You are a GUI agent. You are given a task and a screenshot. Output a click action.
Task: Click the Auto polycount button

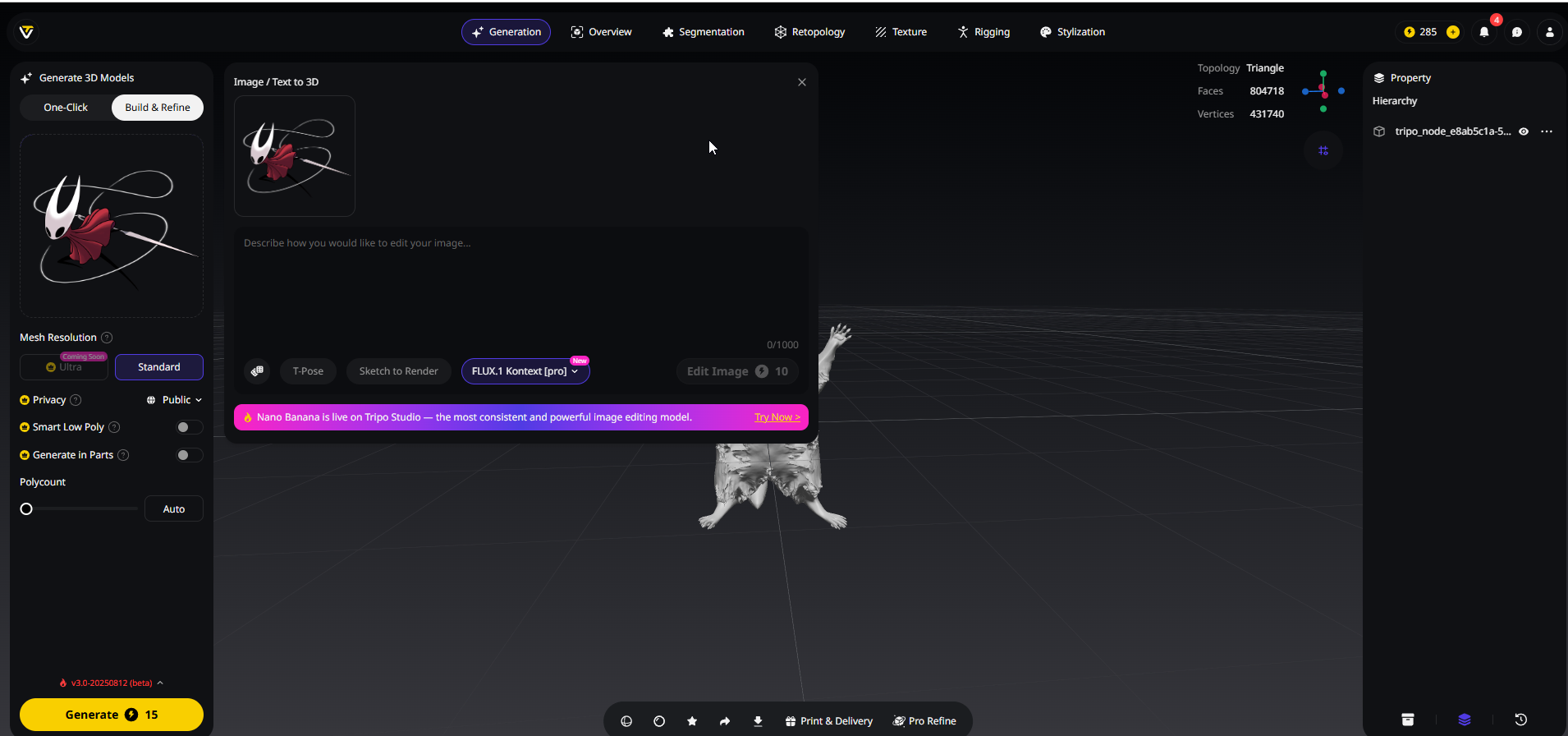coord(174,509)
